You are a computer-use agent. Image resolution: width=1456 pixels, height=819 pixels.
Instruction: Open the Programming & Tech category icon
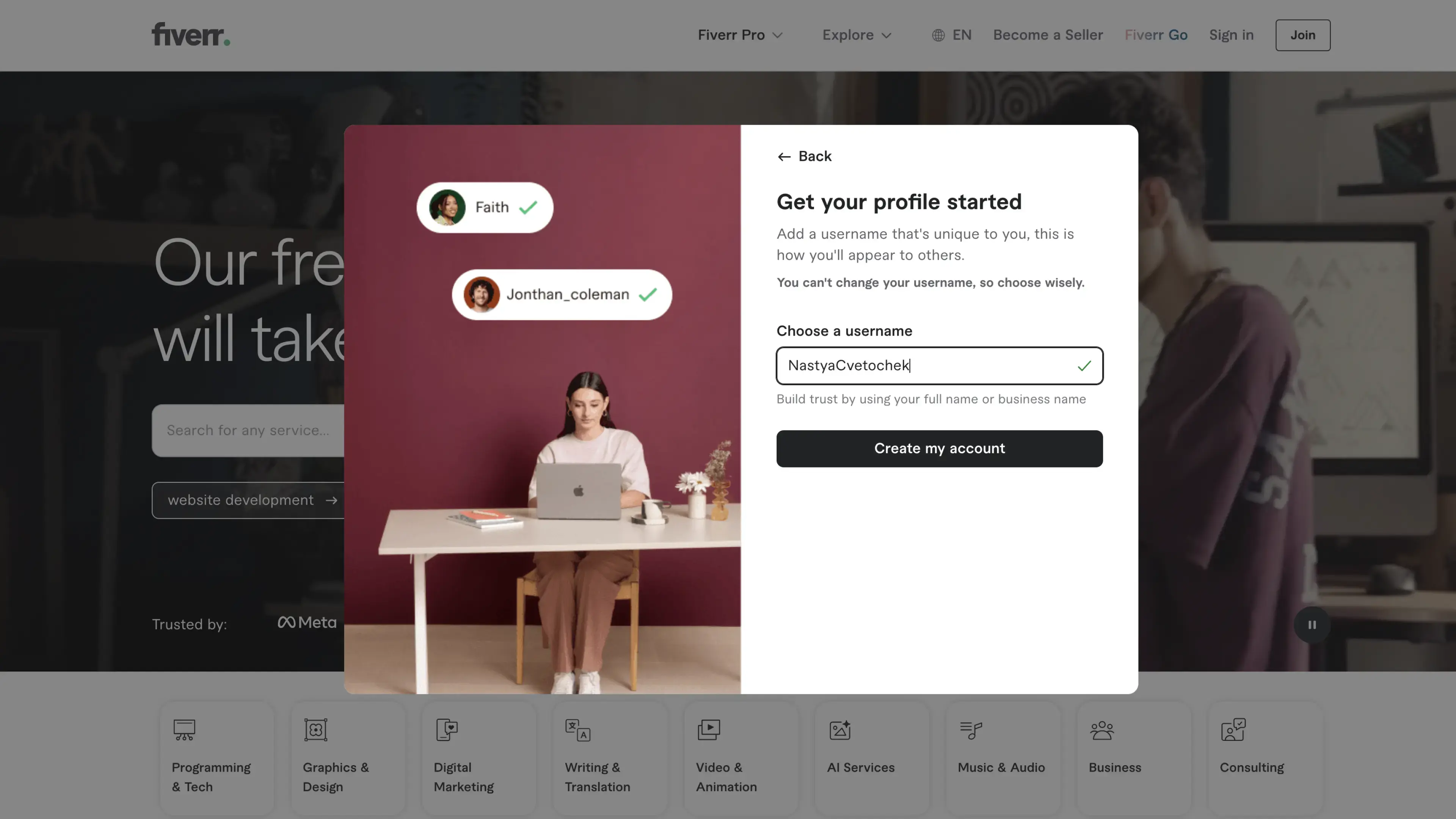coord(184,730)
